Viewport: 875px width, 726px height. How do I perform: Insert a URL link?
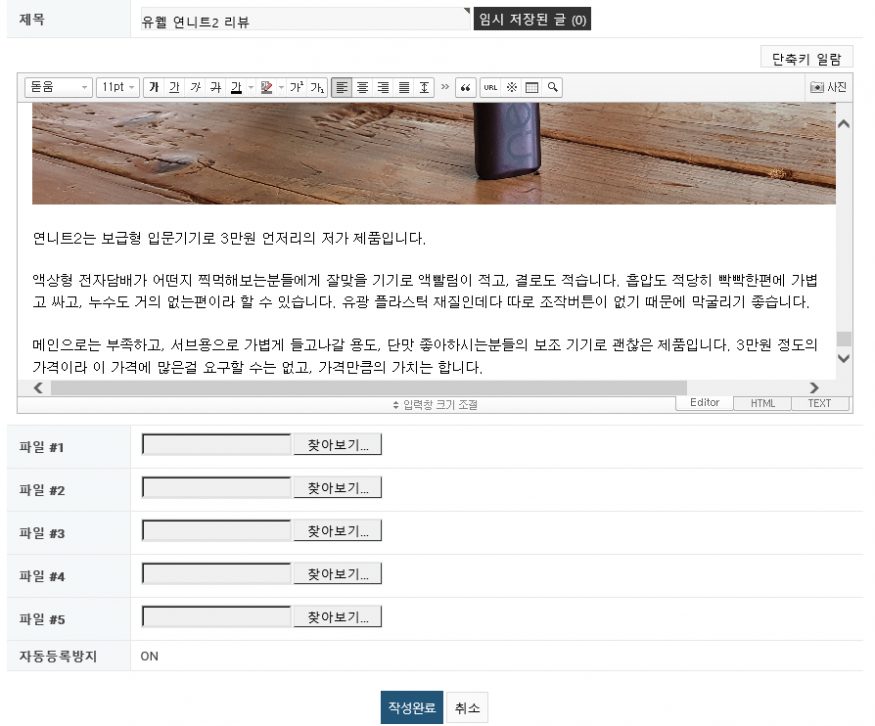coord(490,87)
